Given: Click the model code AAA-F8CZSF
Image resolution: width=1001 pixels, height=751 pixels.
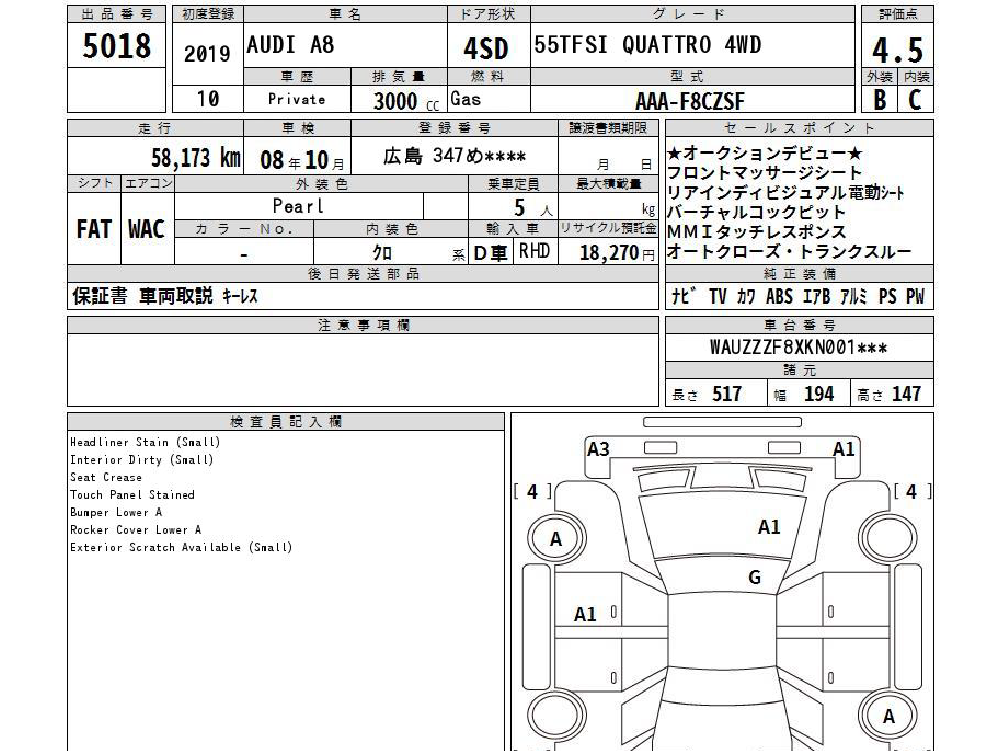Looking at the screenshot, I should click(690, 101).
